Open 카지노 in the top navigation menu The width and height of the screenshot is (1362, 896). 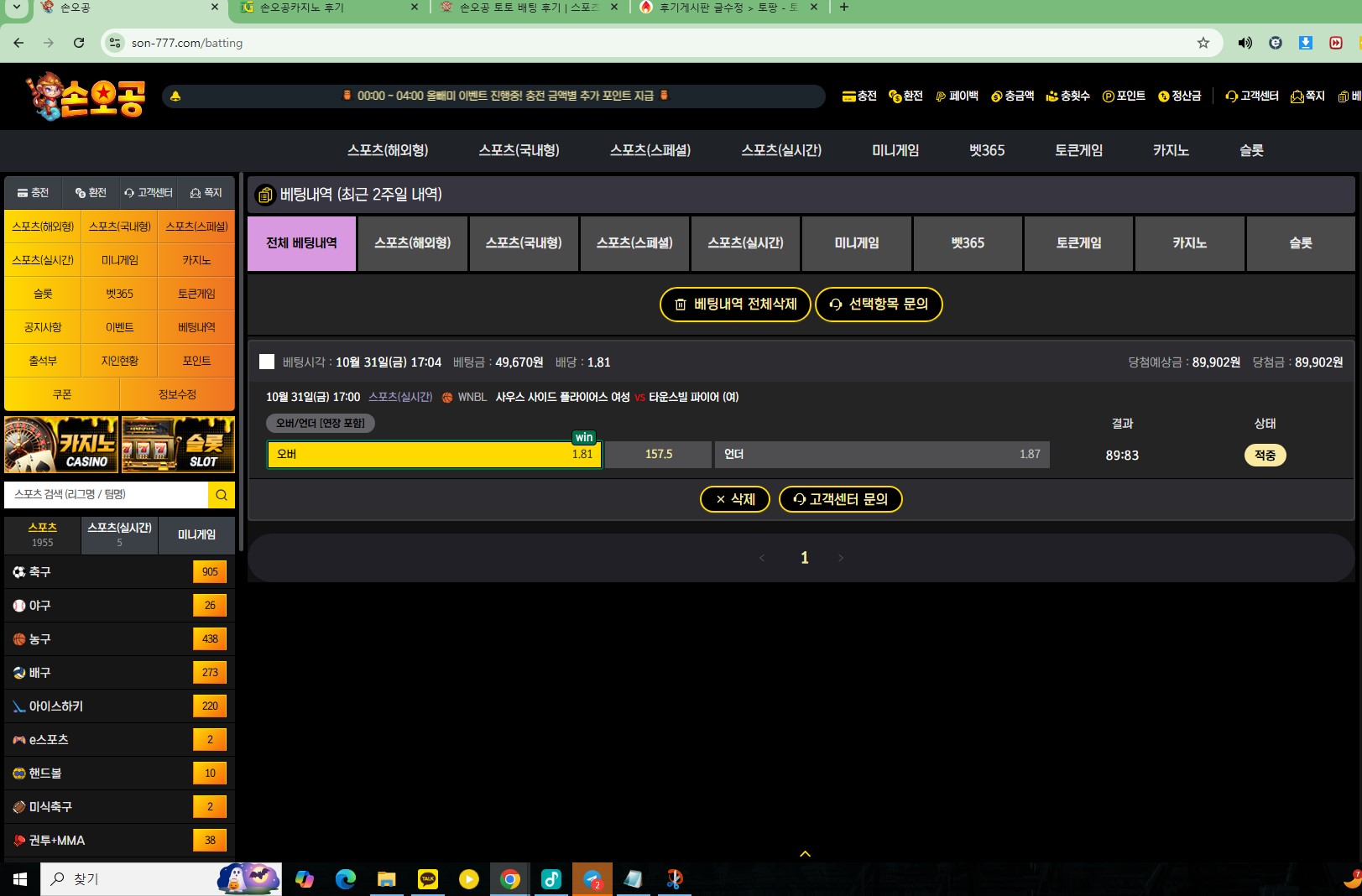(1170, 150)
